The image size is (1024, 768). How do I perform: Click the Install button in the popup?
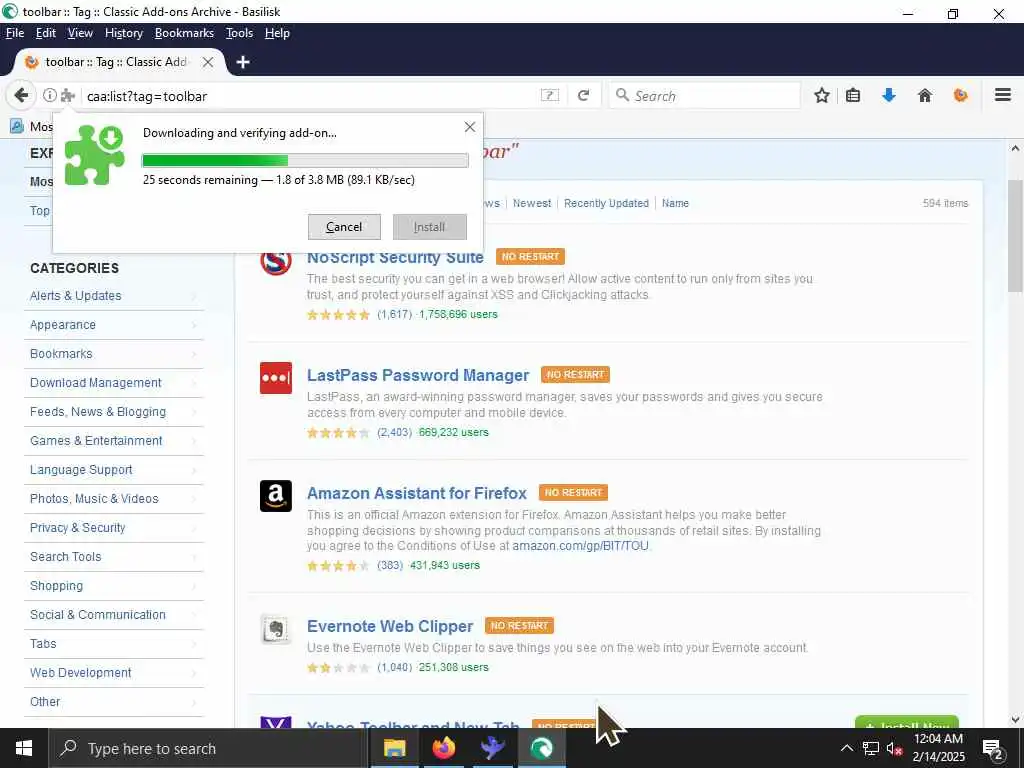pos(430,227)
